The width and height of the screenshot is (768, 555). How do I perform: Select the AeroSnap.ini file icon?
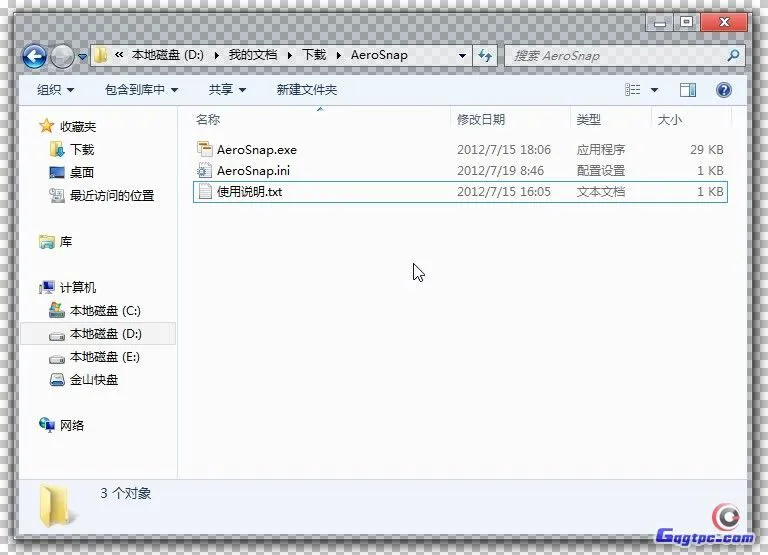click(204, 170)
